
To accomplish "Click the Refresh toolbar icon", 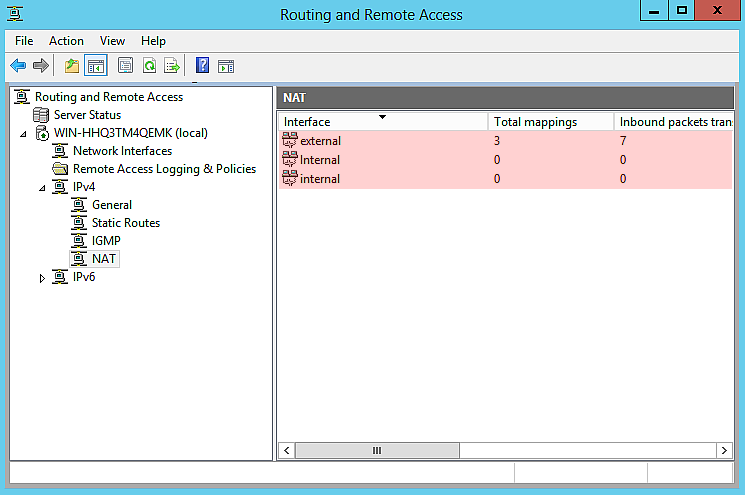I will pos(149,66).
